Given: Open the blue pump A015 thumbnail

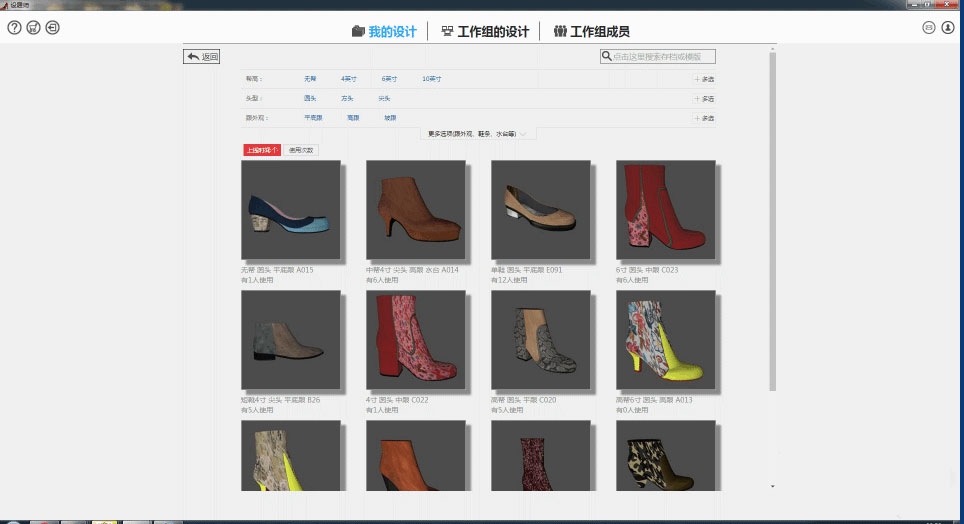Looking at the screenshot, I should tap(291, 211).
